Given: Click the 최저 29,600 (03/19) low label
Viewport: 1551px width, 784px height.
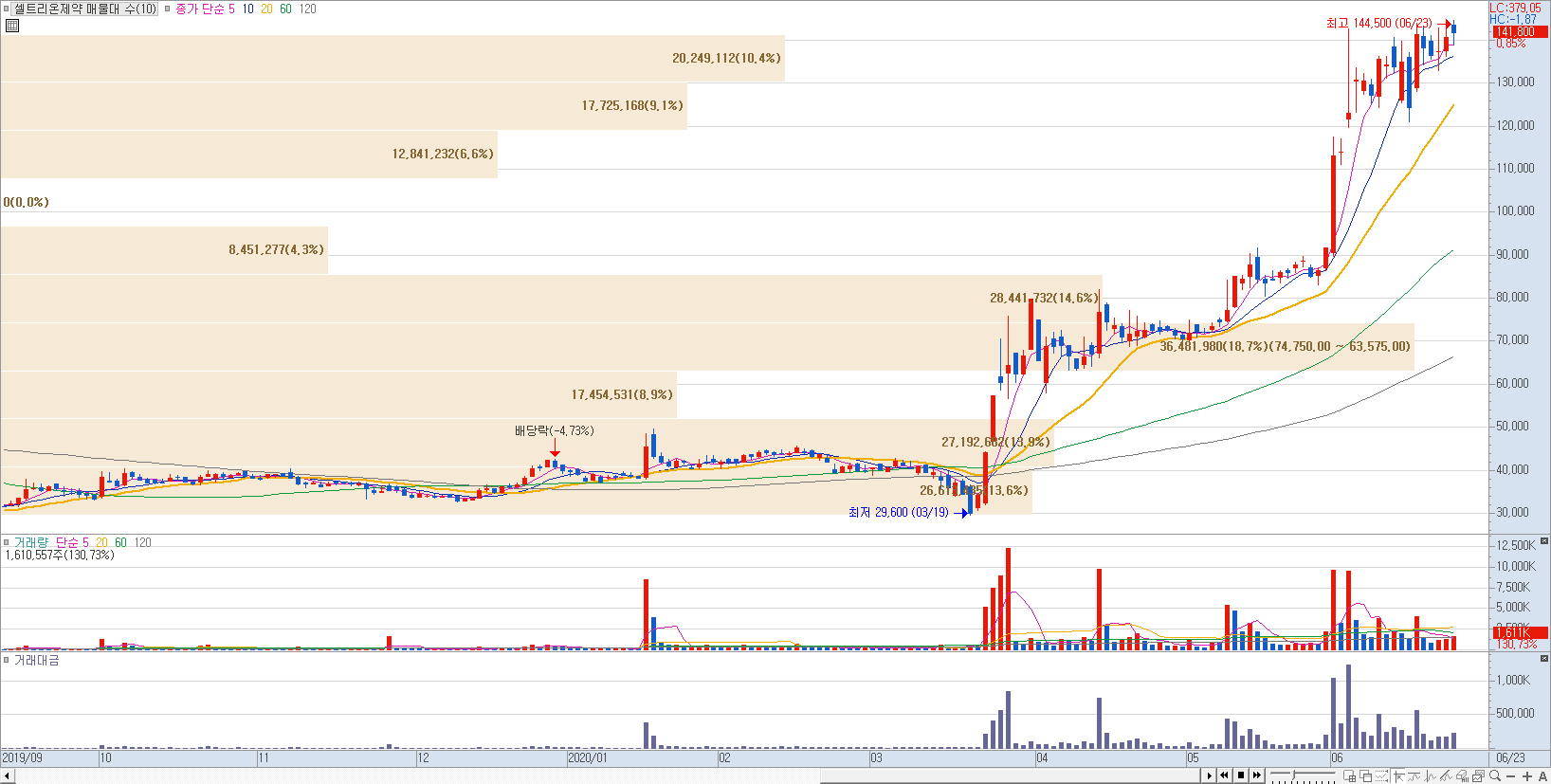Looking at the screenshot, I should click(x=898, y=512).
